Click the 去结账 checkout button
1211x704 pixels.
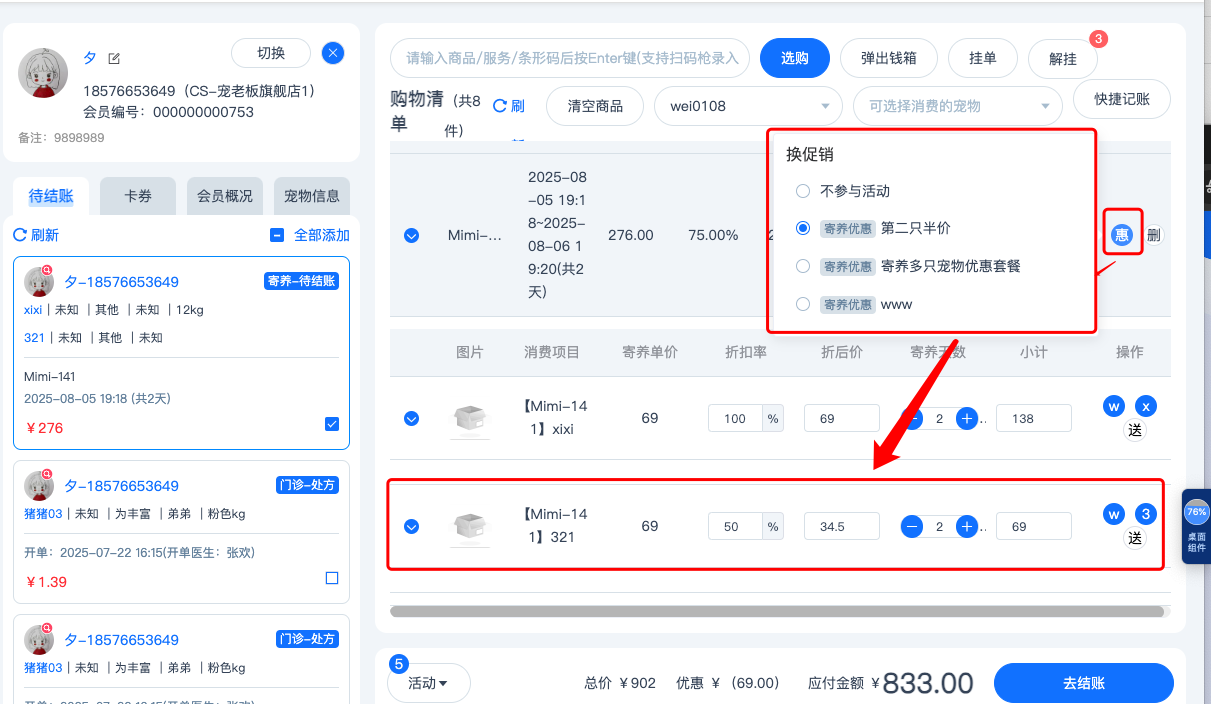coord(1083,683)
